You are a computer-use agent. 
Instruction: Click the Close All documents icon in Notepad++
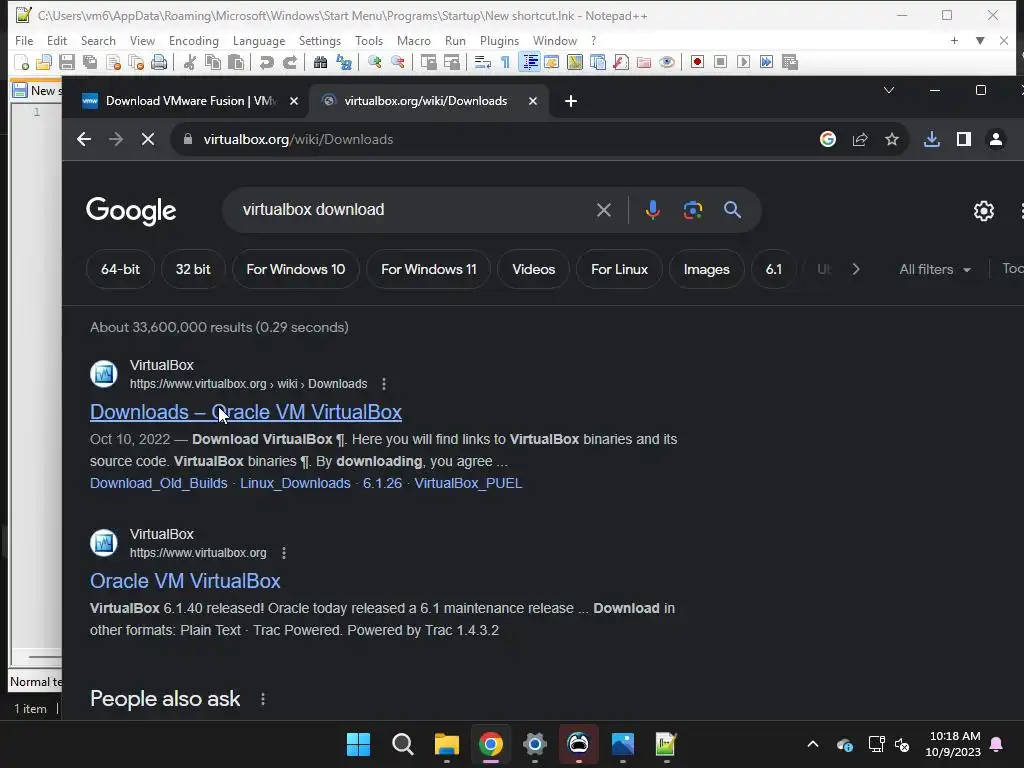[136, 62]
